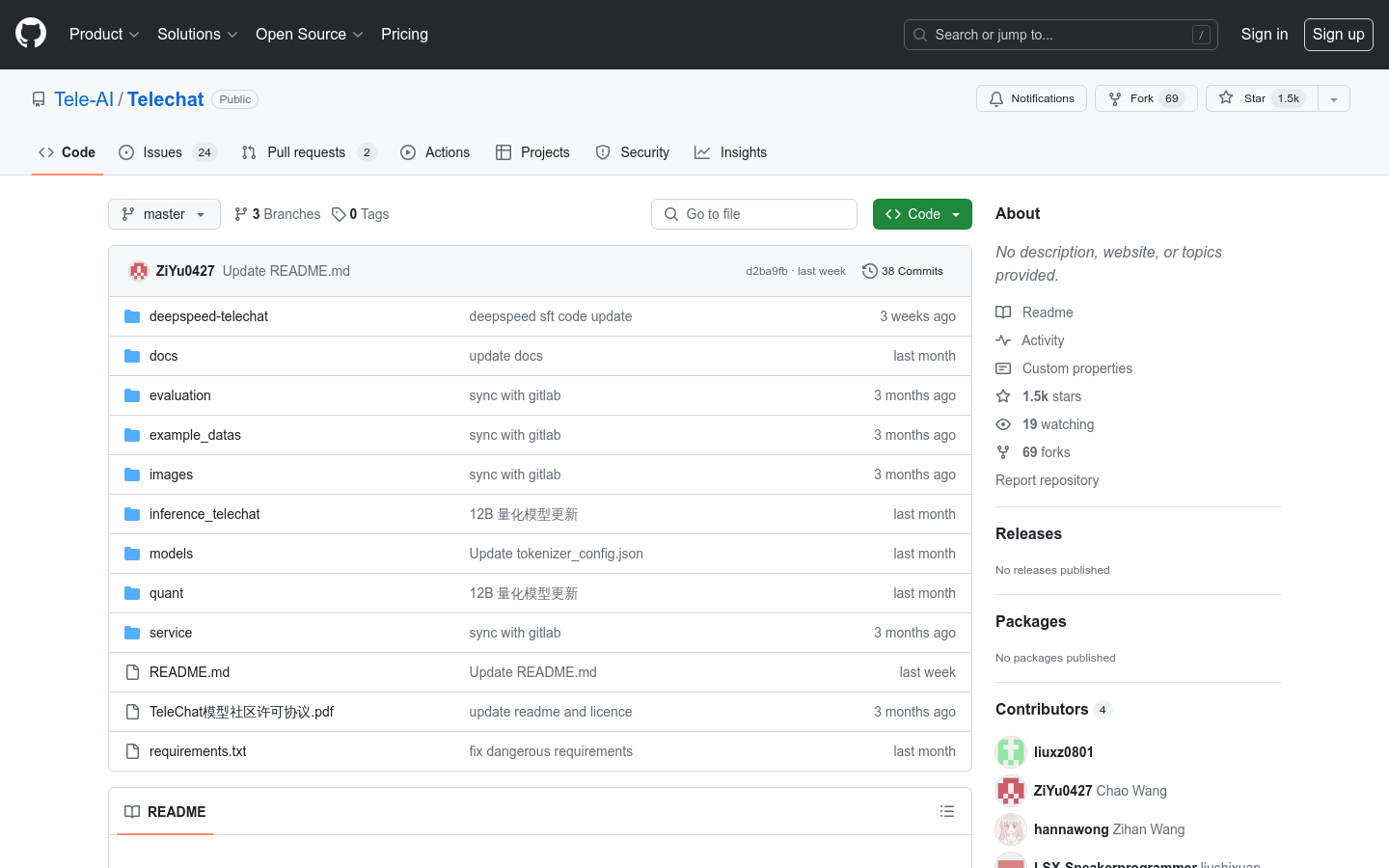Screen dimensions: 1389x868
Task: Click the Pricing link
Action: (404, 34)
